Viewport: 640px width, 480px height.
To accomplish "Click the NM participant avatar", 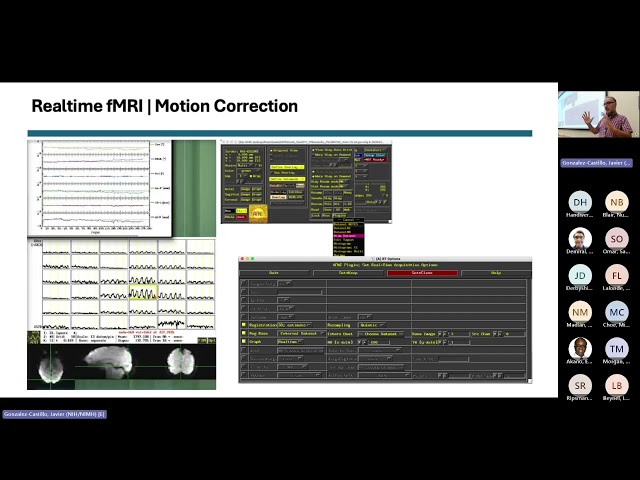I will [580, 312].
